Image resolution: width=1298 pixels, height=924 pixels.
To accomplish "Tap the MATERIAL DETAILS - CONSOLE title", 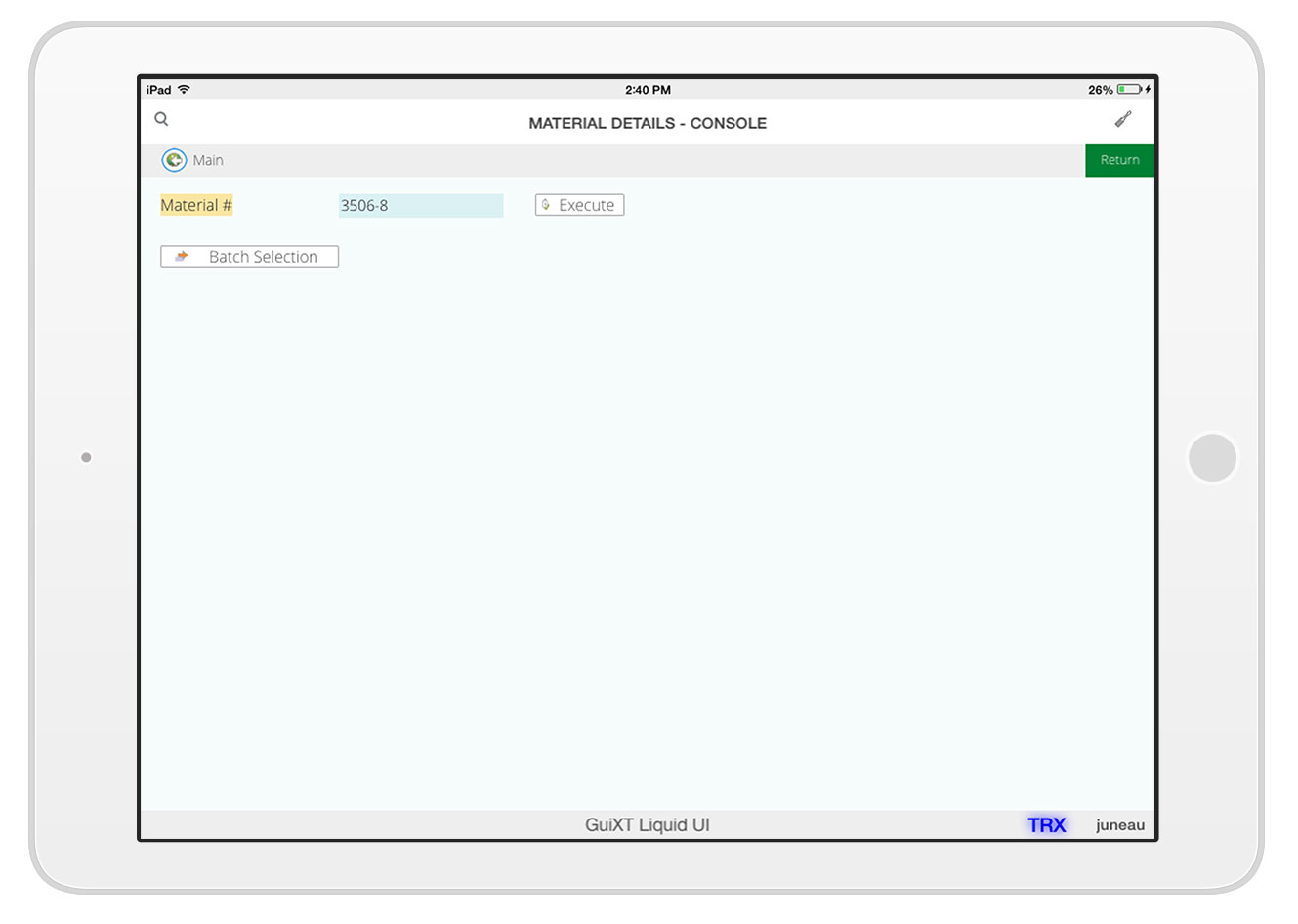I will 647,123.
